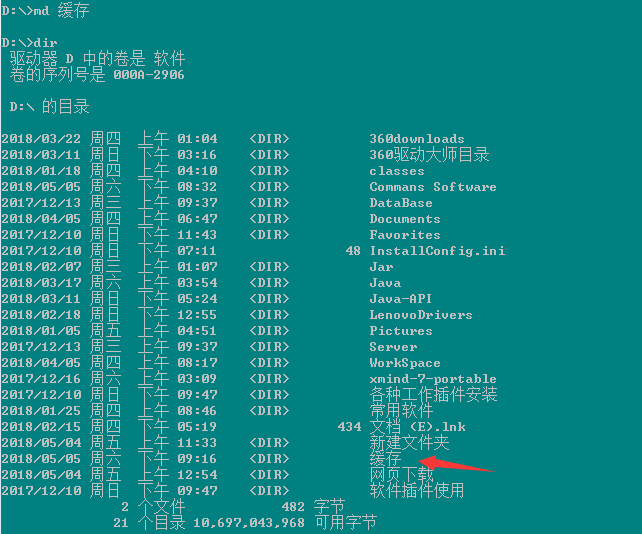Click the WorkSpace folder name
This screenshot has width=642, height=534.
pyautogui.click(x=405, y=362)
